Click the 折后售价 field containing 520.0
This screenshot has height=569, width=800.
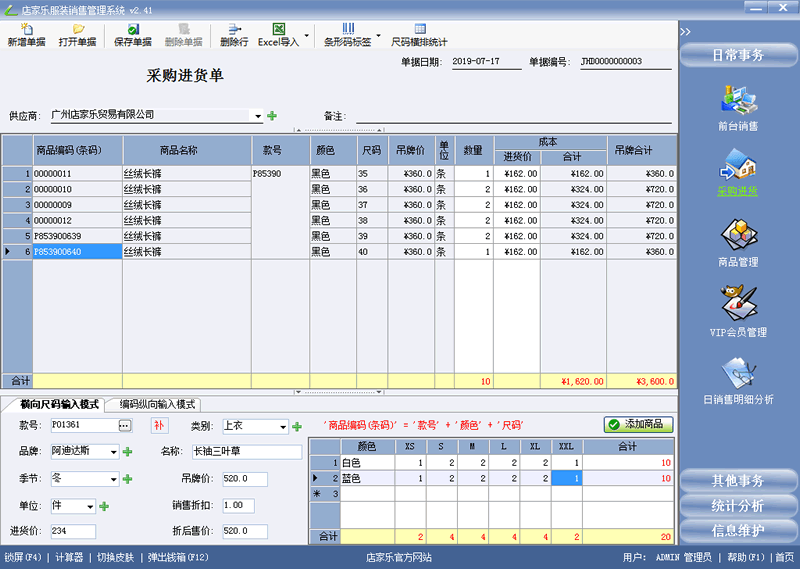click(x=244, y=531)
